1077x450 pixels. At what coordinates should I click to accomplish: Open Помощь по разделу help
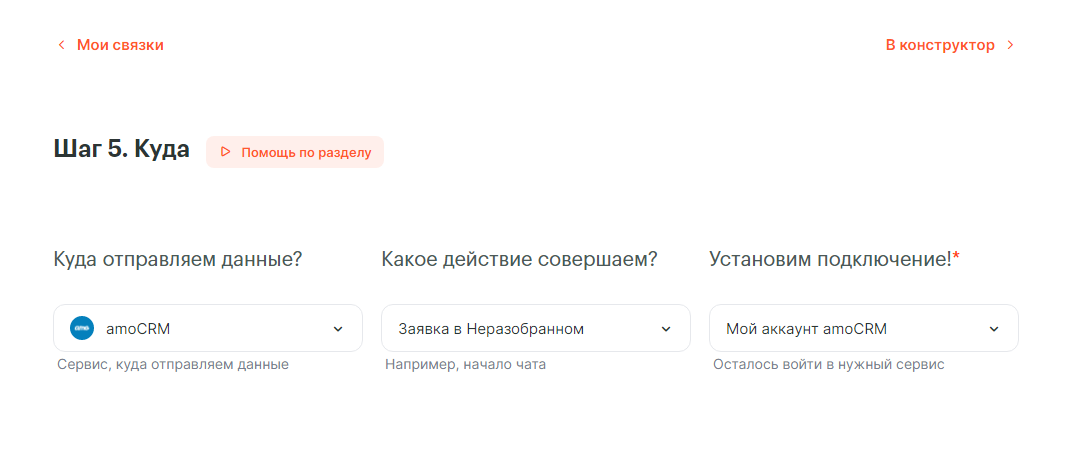click(x=295, y=152)
